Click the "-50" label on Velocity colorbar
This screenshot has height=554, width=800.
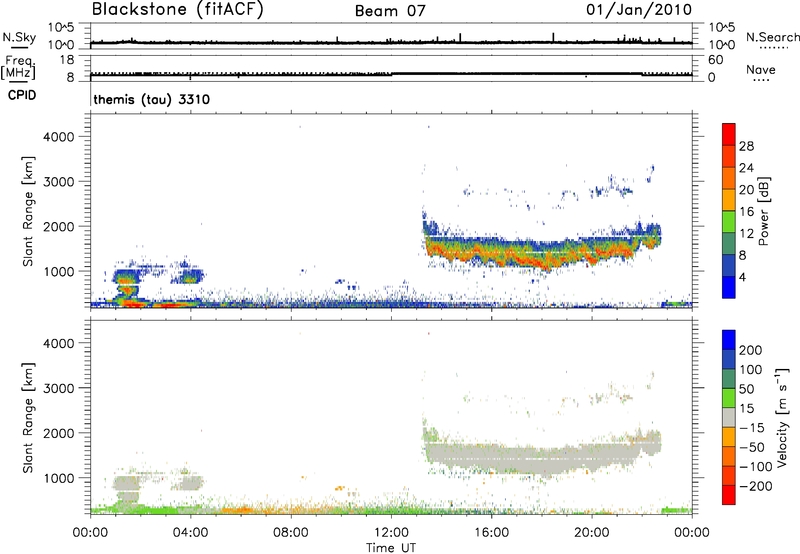(752, 447)
